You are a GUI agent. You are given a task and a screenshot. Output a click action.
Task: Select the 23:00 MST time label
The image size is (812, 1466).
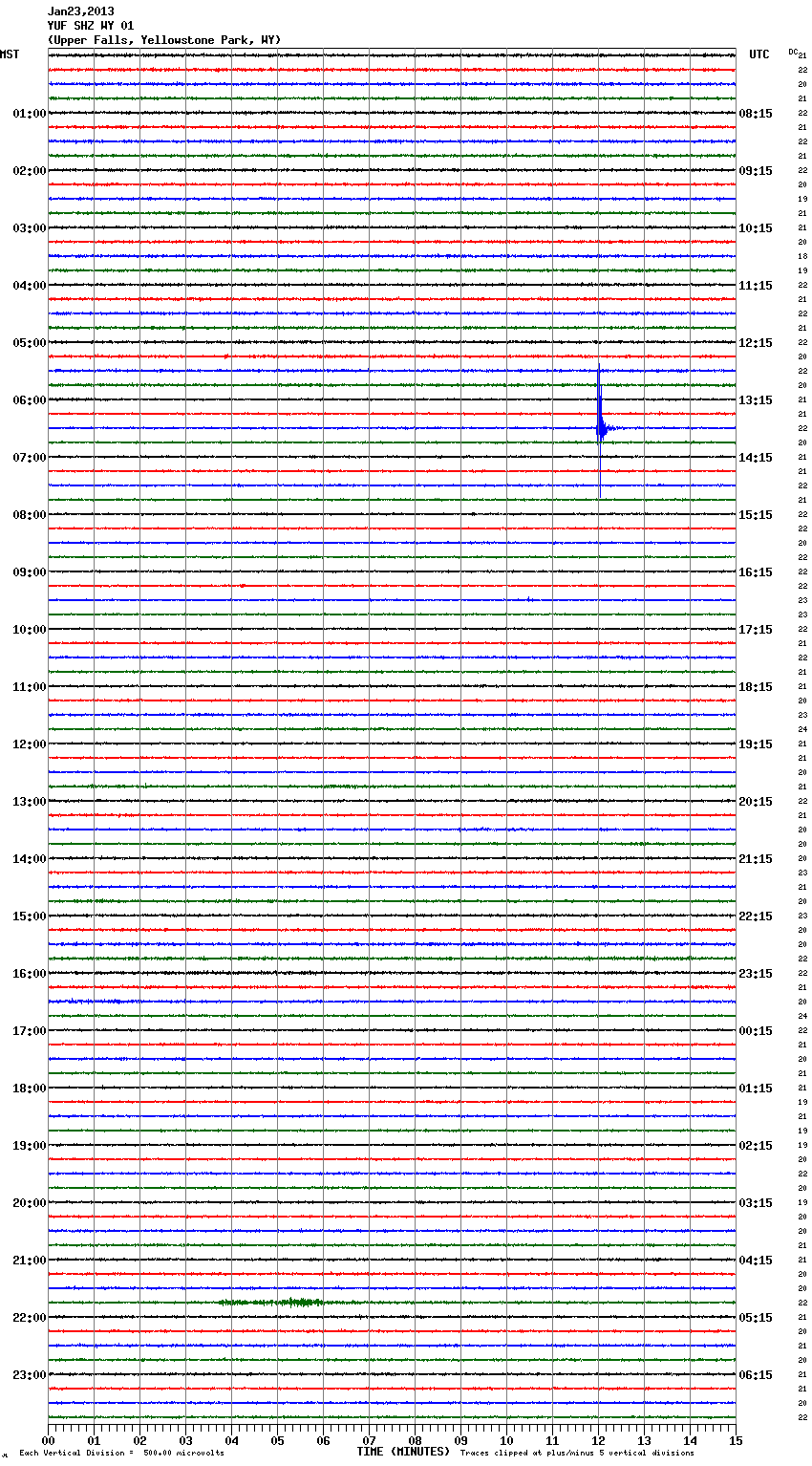click(x=30, y=1375)
